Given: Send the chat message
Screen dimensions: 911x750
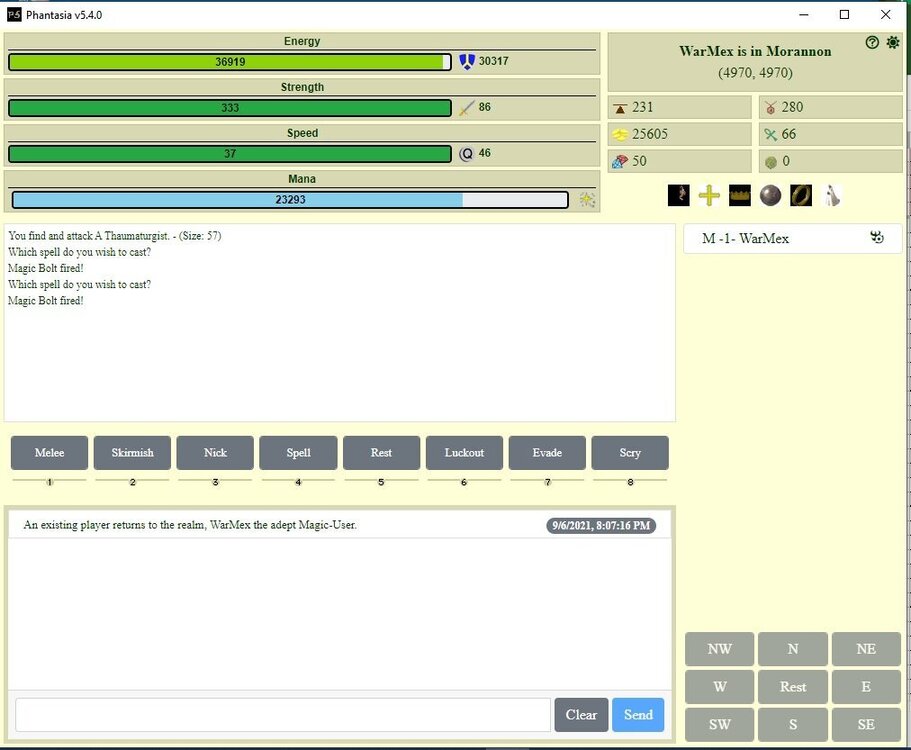Looking at the screenshot, I should pos(637,715).
